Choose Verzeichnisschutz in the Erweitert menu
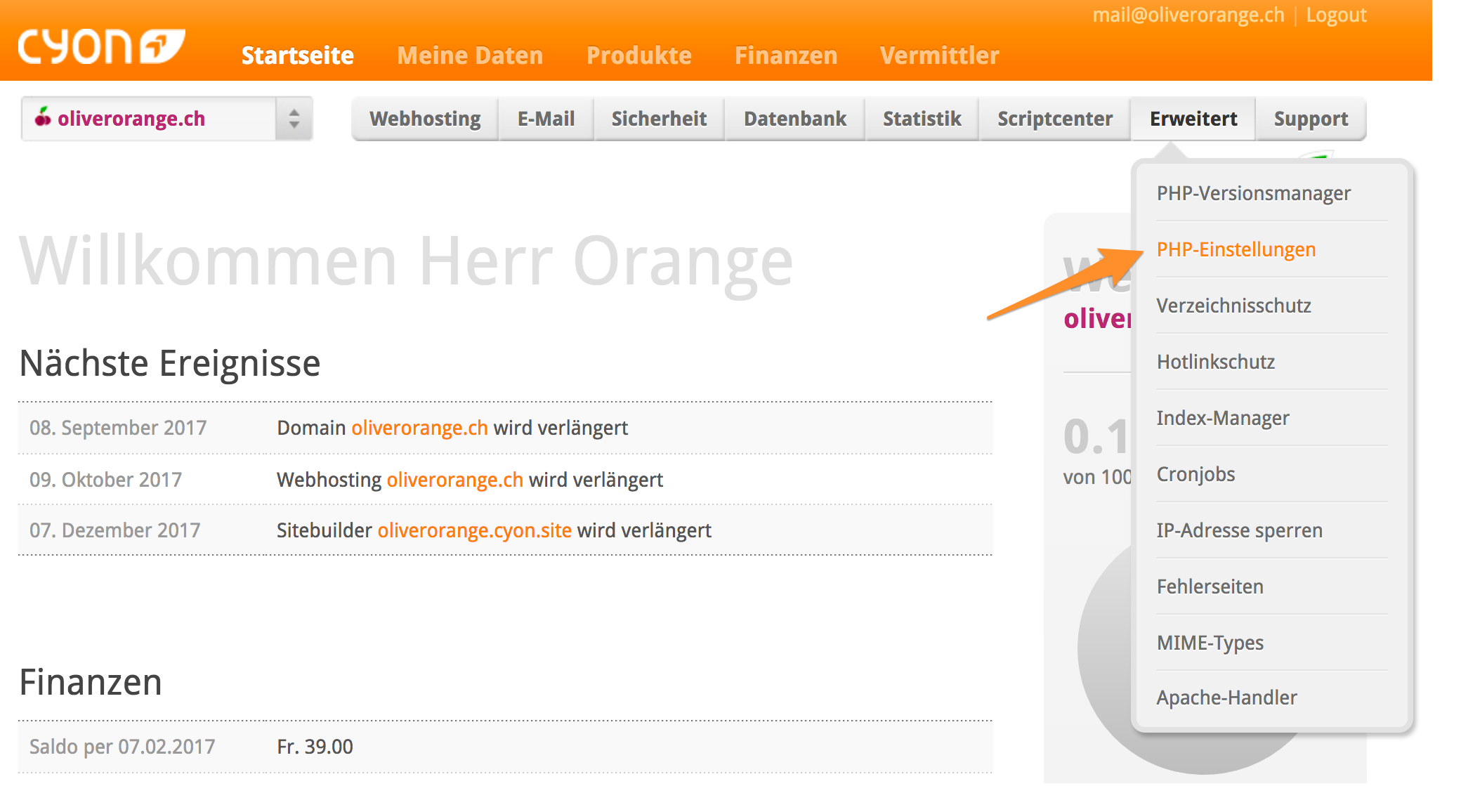This screenshot has height=812, width=1461. [x=1234, y=306]
